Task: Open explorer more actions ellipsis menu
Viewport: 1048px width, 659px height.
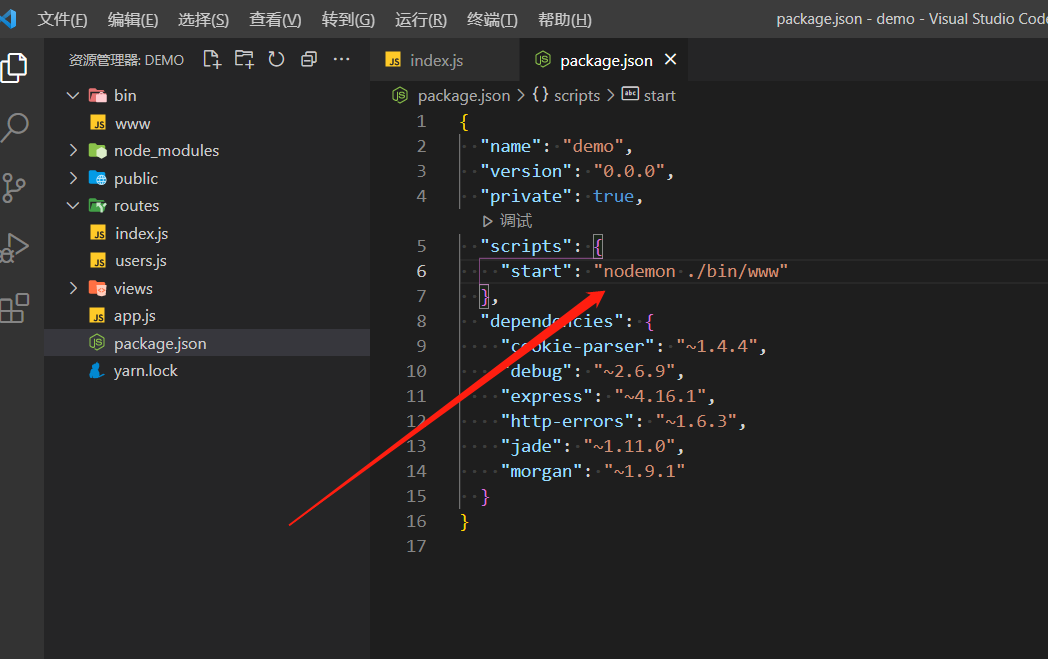Action: point(342,59)
